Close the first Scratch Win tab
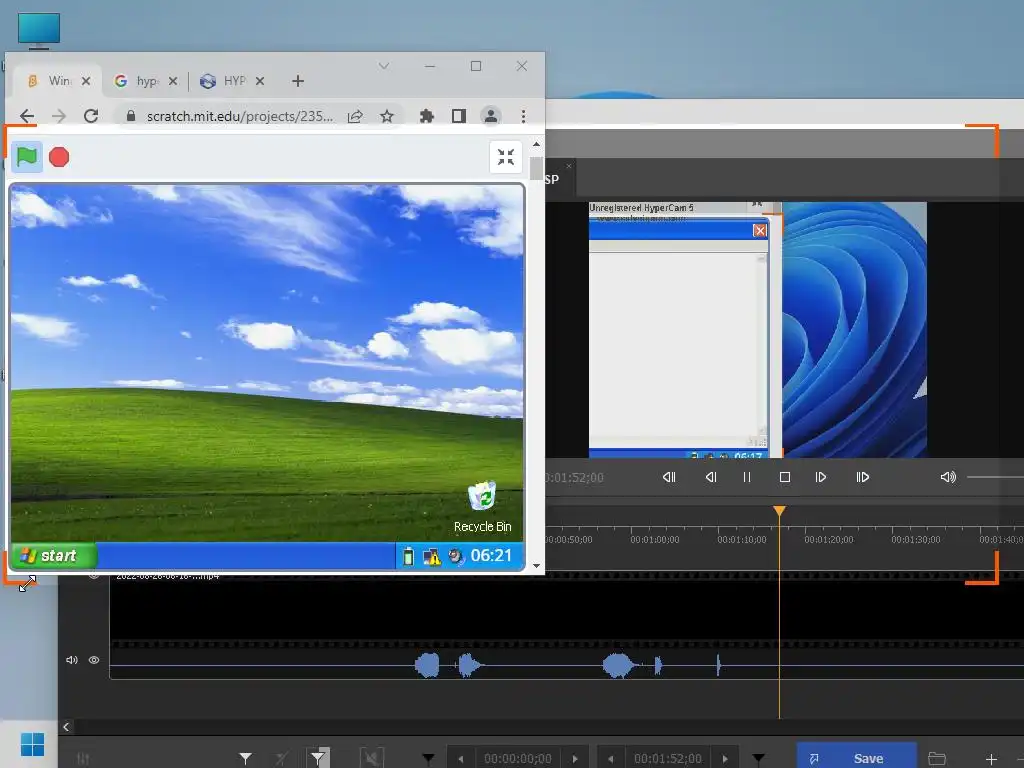Viewport: 1024px width, 768px height. (x=86, y=81)
